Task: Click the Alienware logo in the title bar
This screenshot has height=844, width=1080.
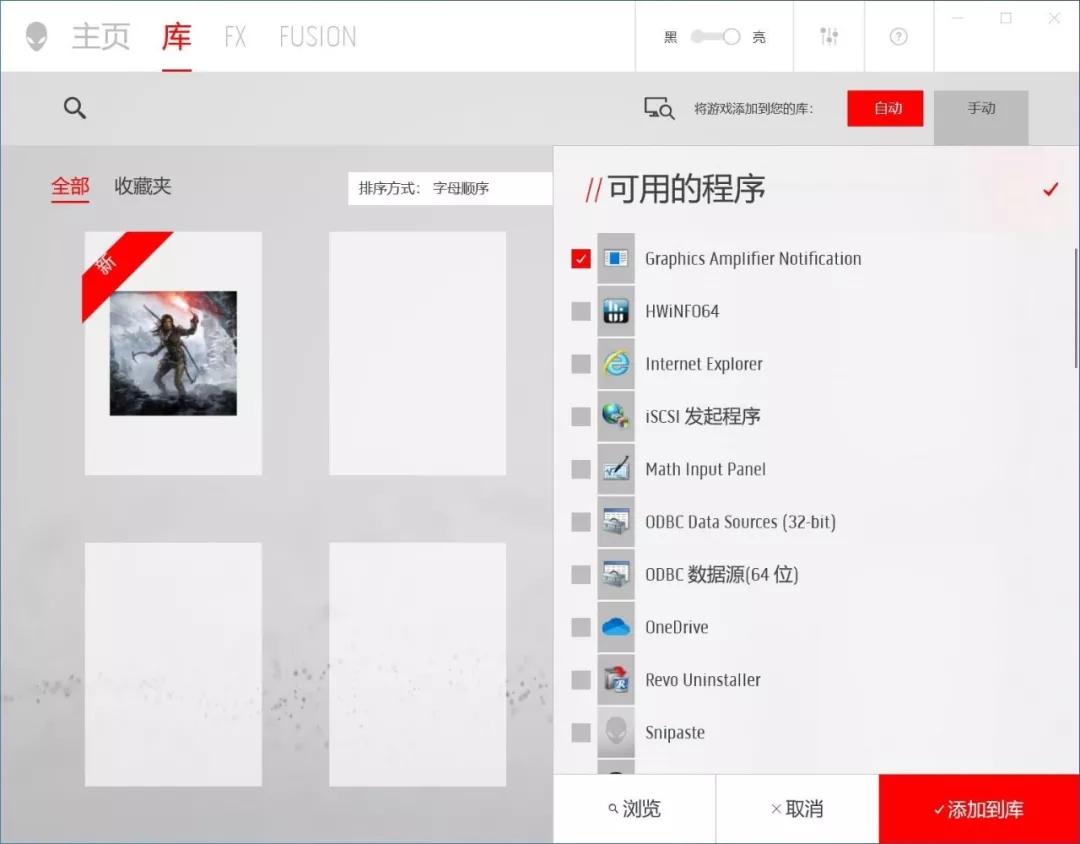Action: click(34, 35)
